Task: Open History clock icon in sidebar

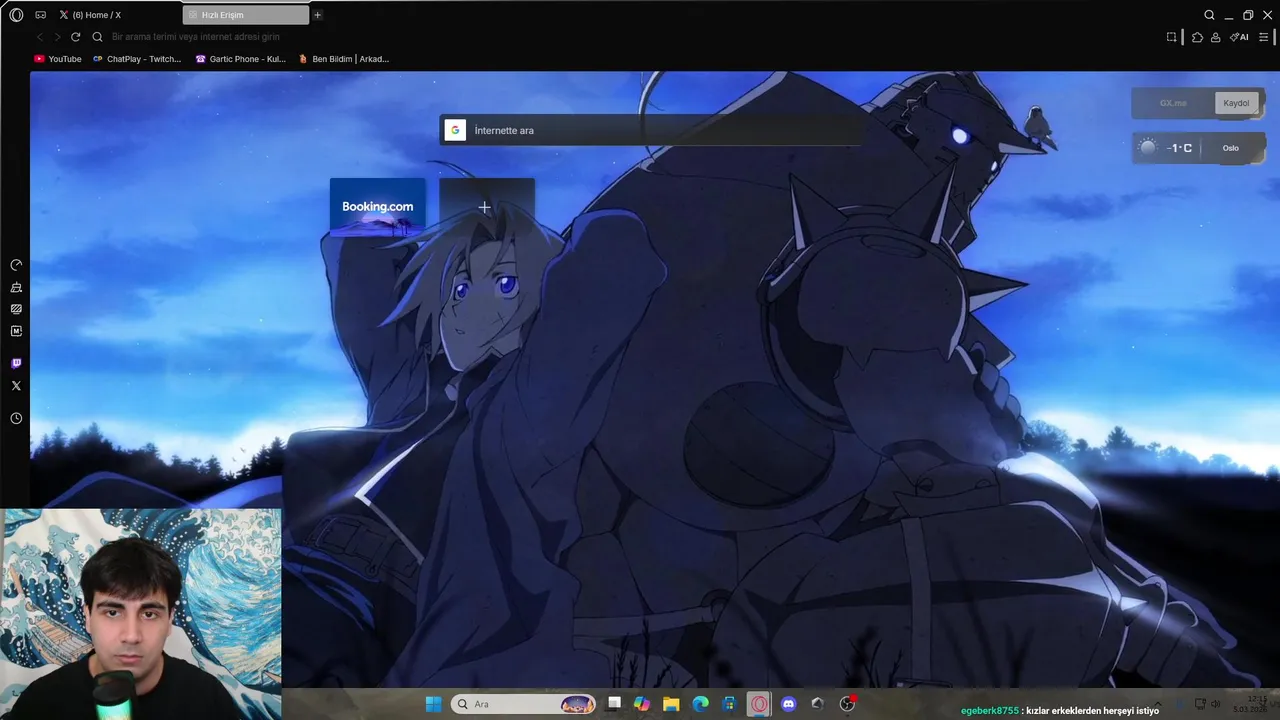Action: tap(16, 418)
